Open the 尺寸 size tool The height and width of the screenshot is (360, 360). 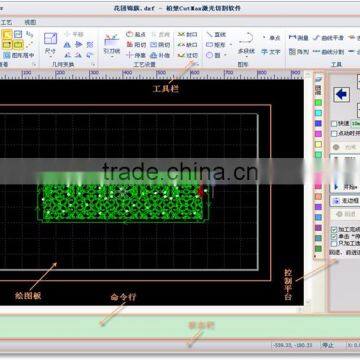[x=50, y=44]
